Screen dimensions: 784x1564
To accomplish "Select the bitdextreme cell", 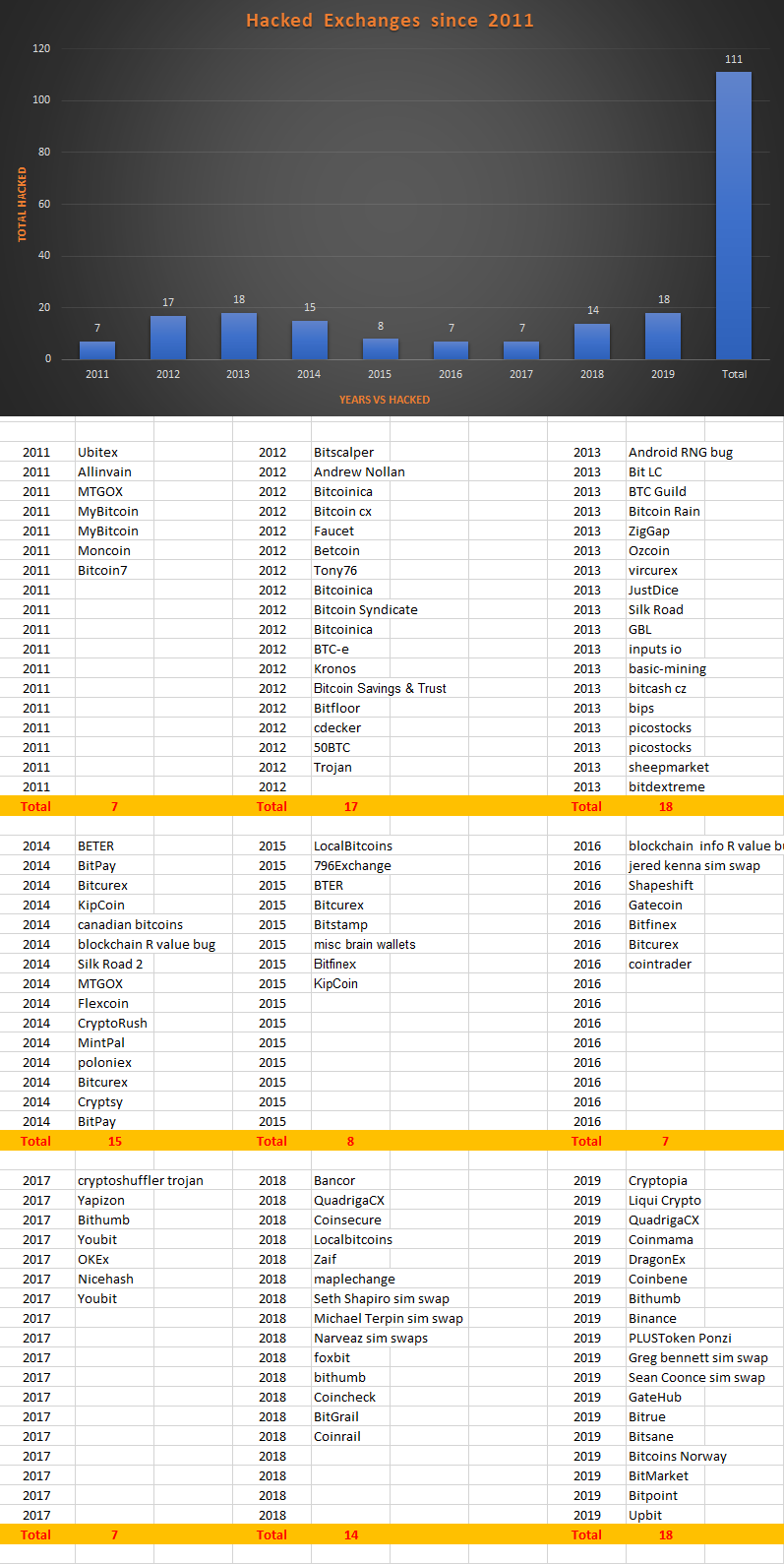I will tap(667, 786).
